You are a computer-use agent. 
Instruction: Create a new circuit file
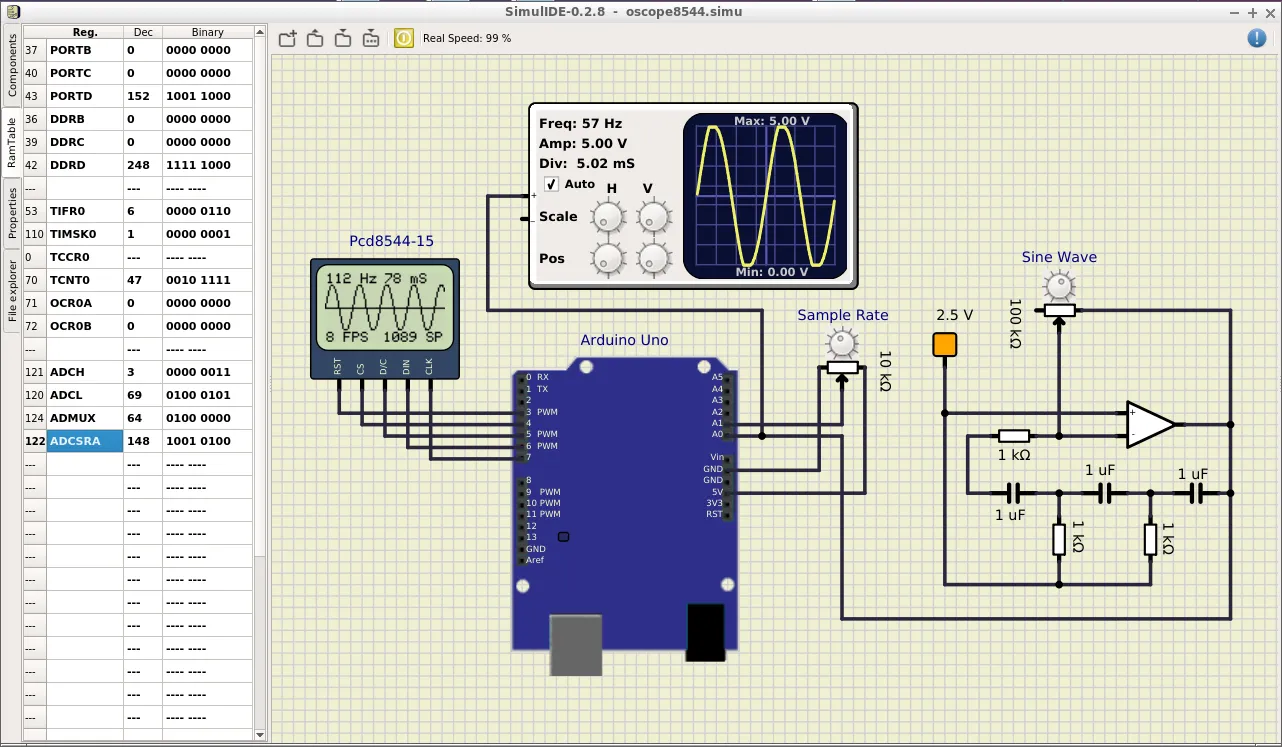click(287, 38)
